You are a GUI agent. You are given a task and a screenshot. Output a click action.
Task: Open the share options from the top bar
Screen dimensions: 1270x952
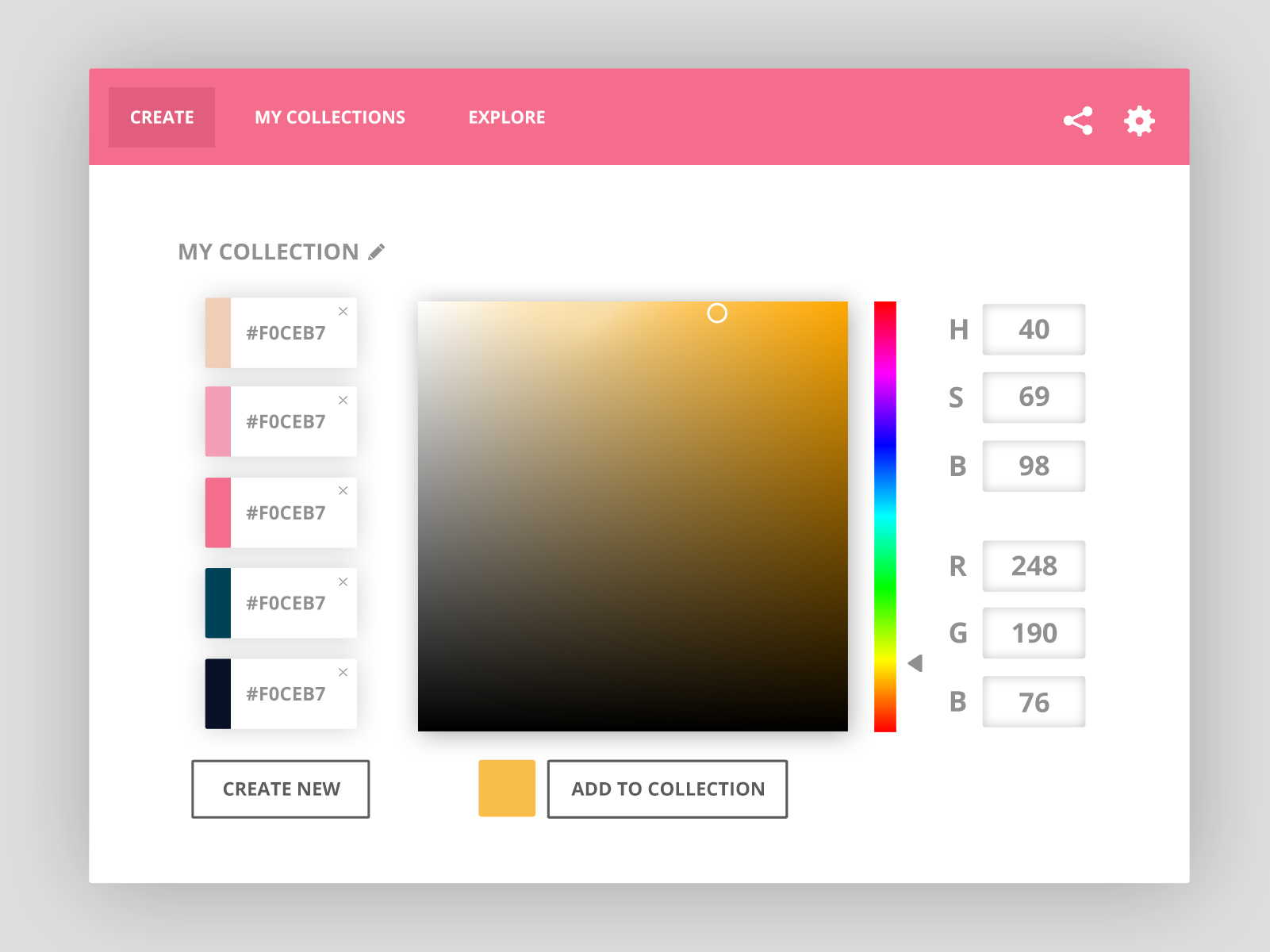pos(1079,121)
